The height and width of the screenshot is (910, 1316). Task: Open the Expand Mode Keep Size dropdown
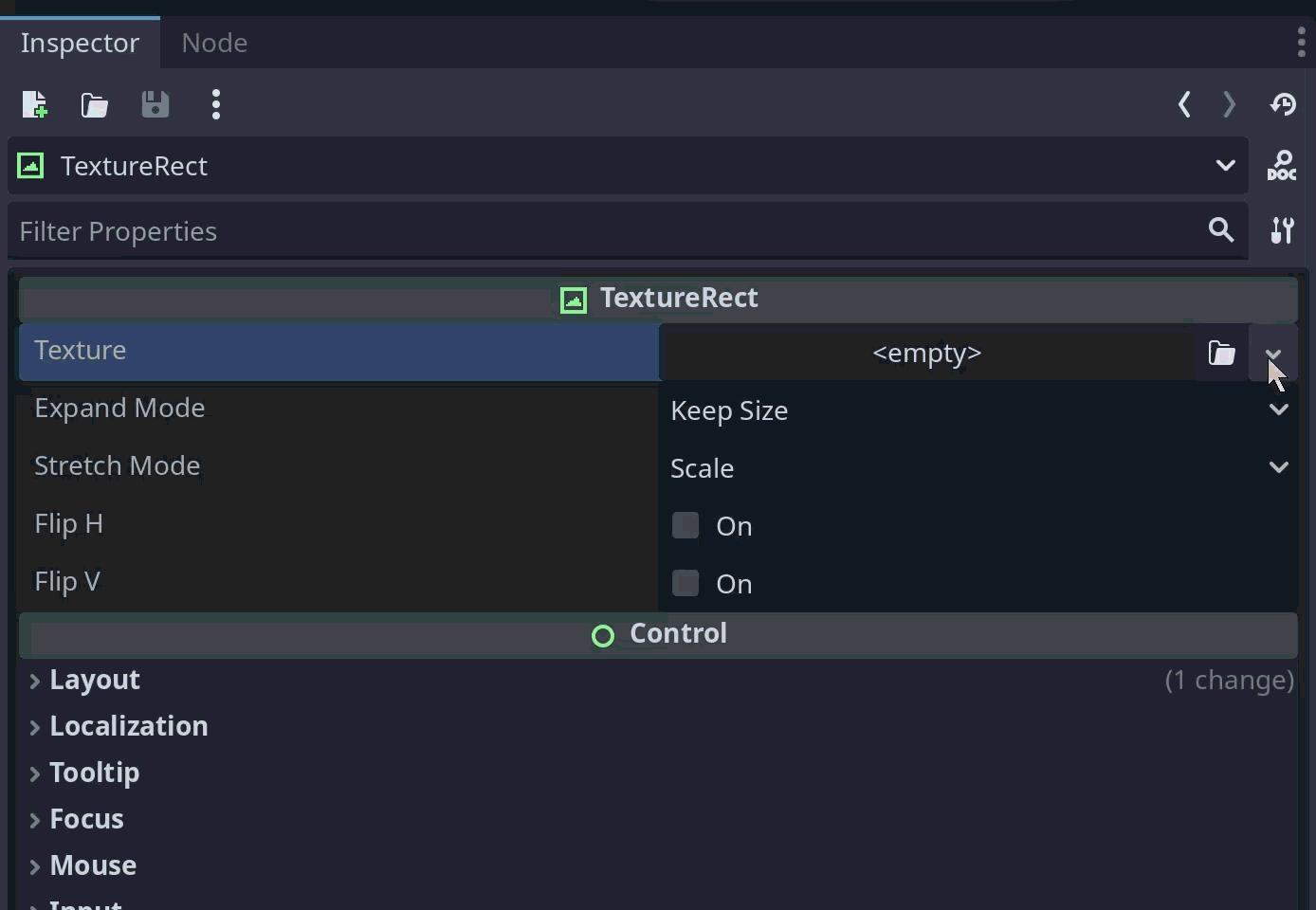click(x=977, y=410)
